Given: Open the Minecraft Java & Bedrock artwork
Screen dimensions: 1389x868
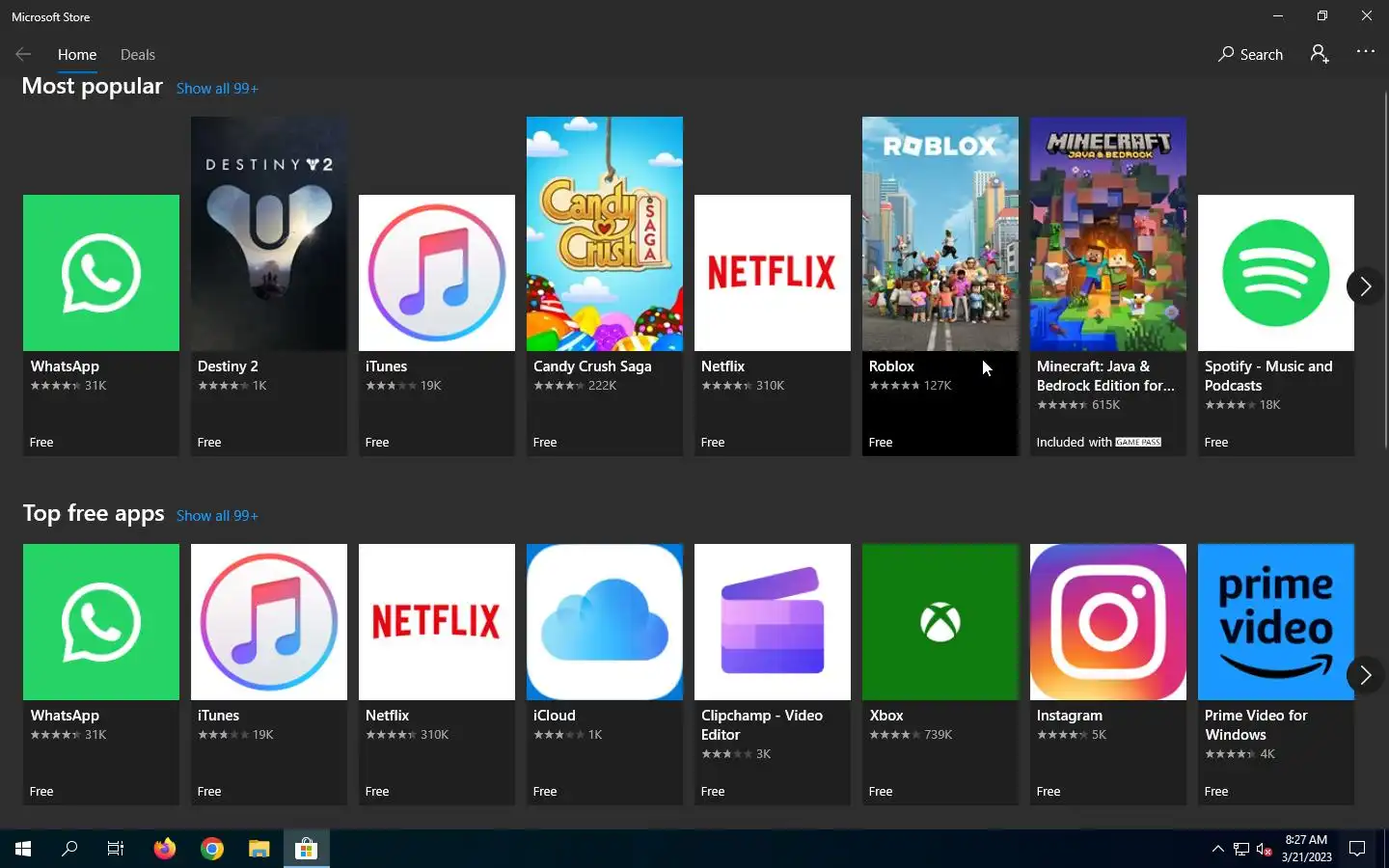Looking at the screenshot, I should [x=1108, y=233].
